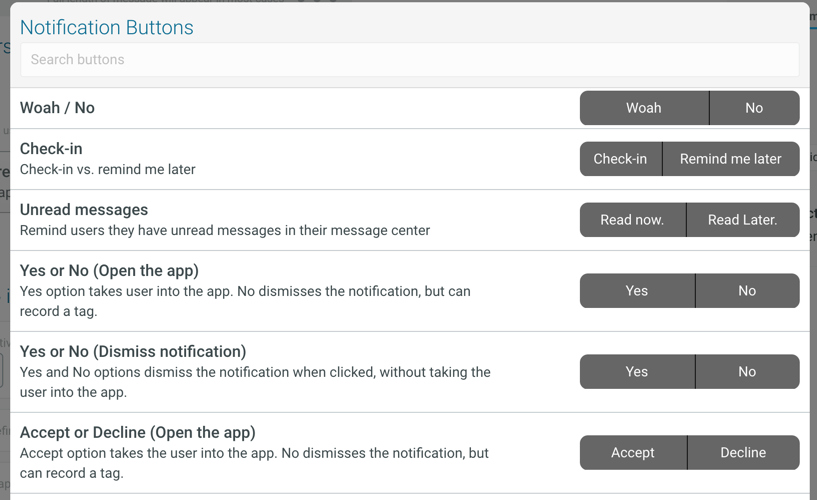Select the Read Later. button
Image resolution: width=817 pixels, height=500 pixels.
tap(743, 220)
